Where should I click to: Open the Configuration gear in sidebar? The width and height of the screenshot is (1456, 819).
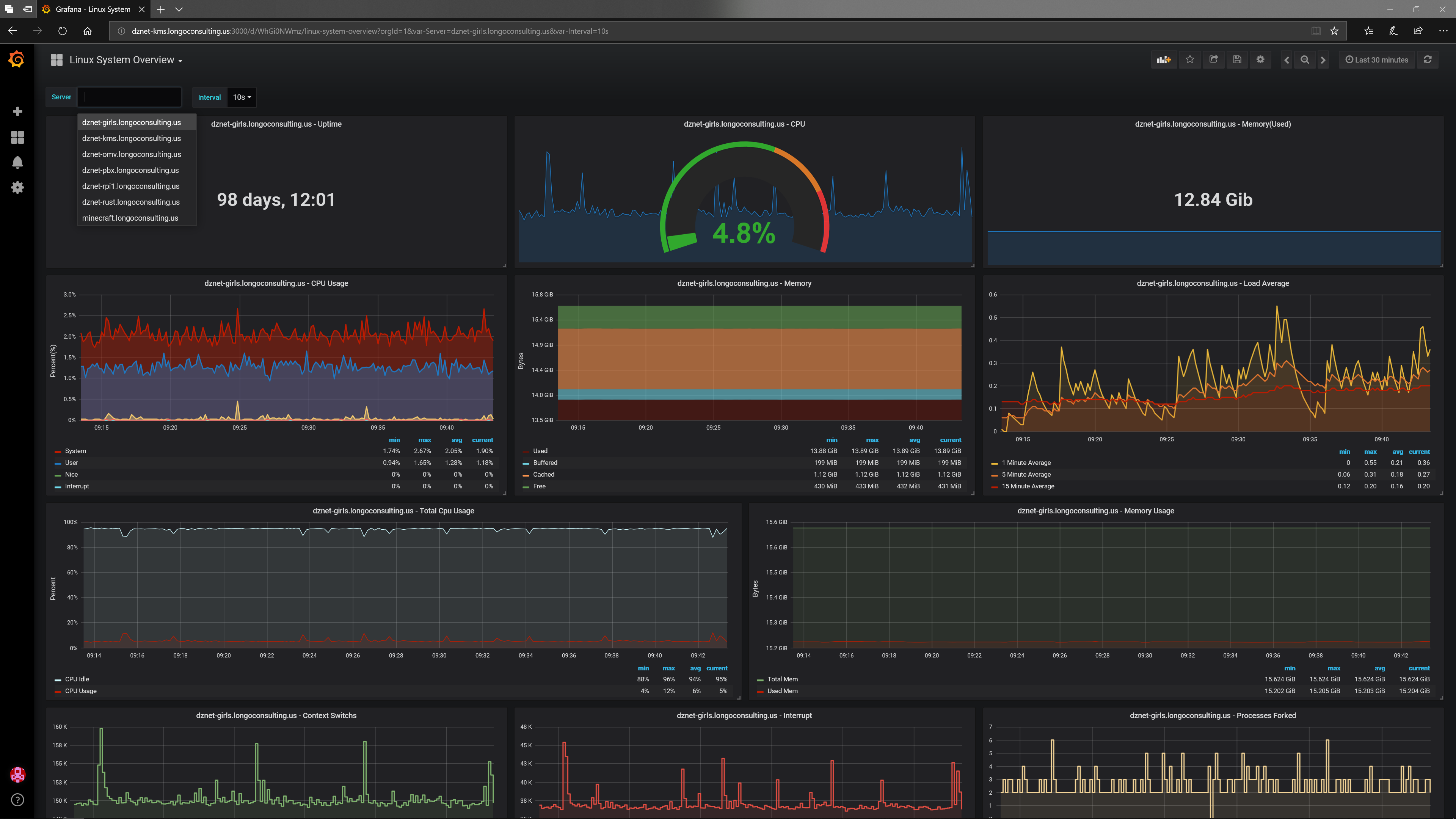click(x=17, y=188)
